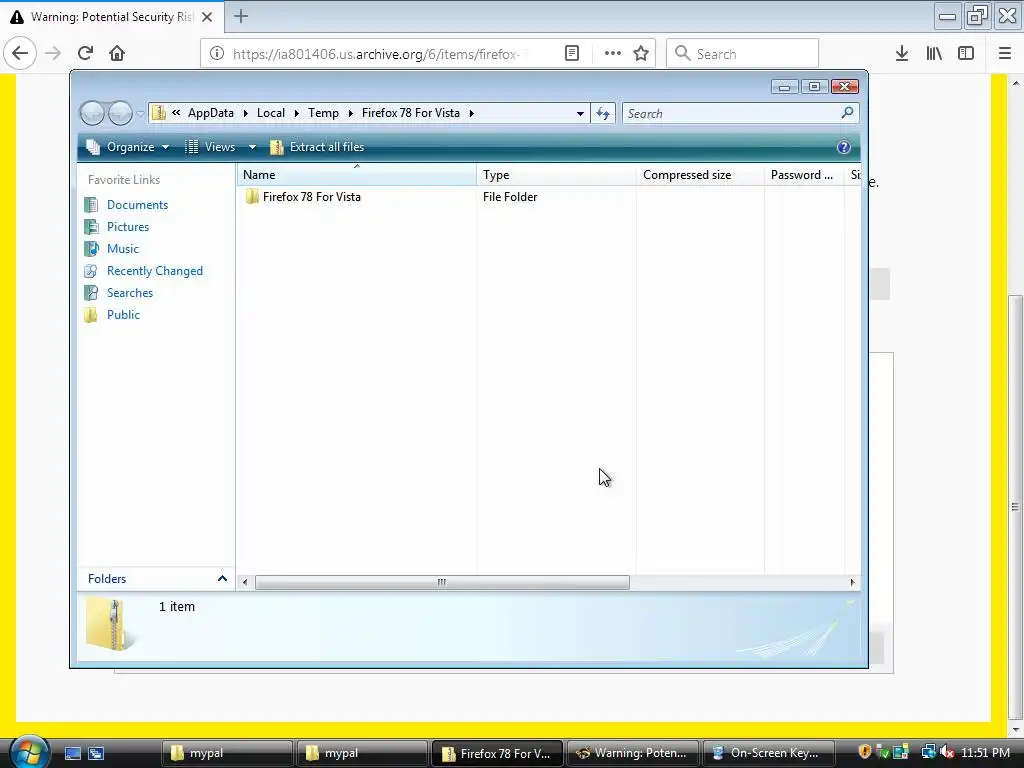Screen dimensions: 1024x768
Task: Toggle reader view in address bar
Action: pos(571,54)
